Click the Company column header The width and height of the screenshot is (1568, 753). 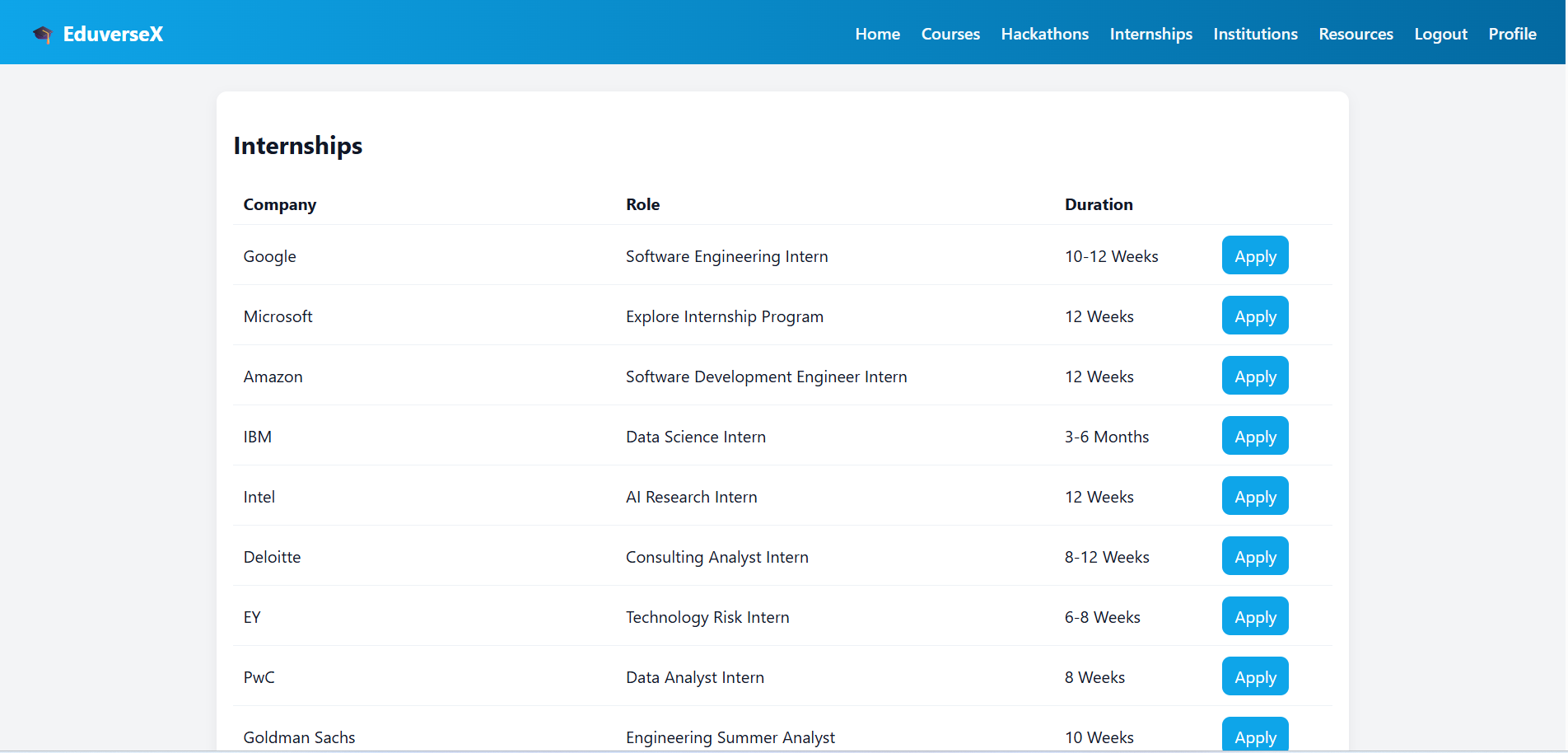click(280, 204)
